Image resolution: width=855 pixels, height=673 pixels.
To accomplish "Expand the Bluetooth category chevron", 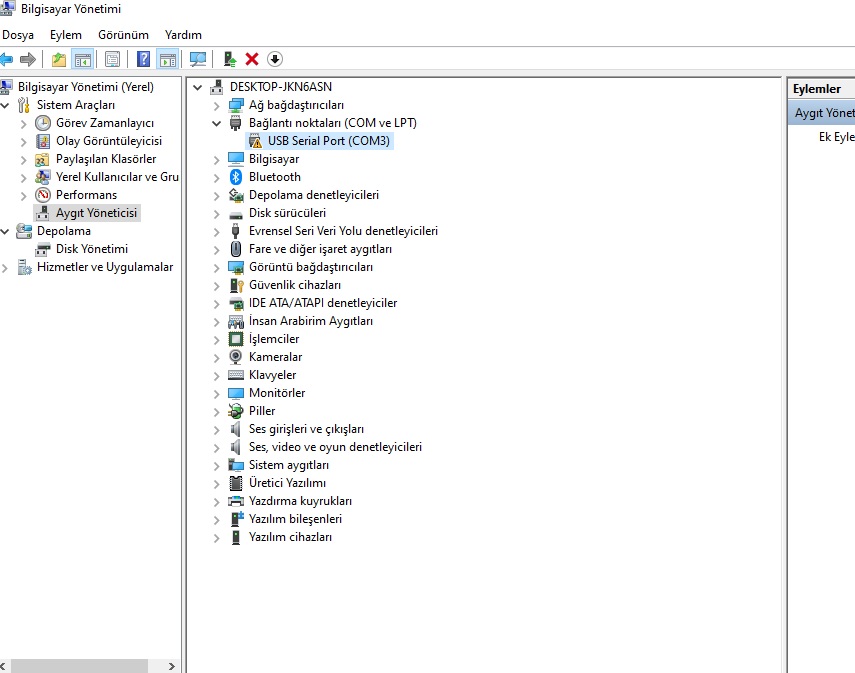I will (x=216, y=177).
